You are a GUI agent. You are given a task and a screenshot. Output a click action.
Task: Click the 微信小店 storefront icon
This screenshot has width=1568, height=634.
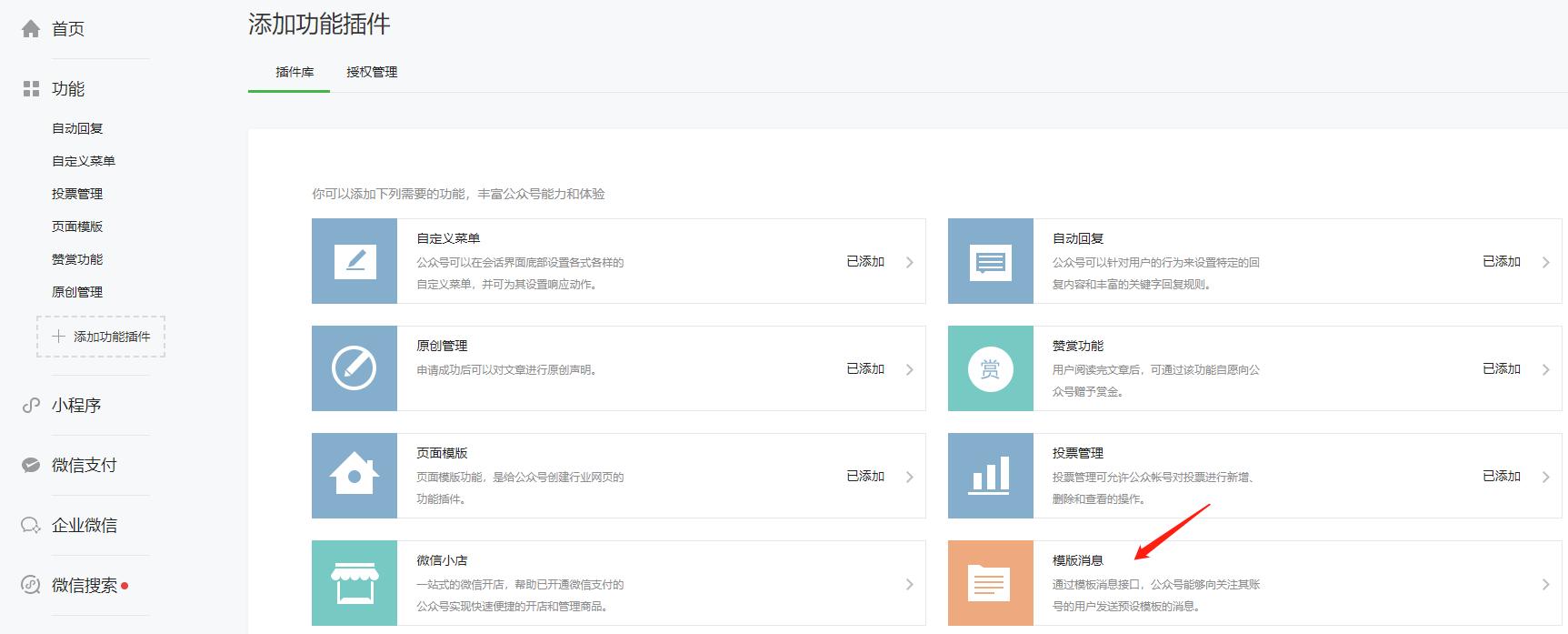pos(355,583)
